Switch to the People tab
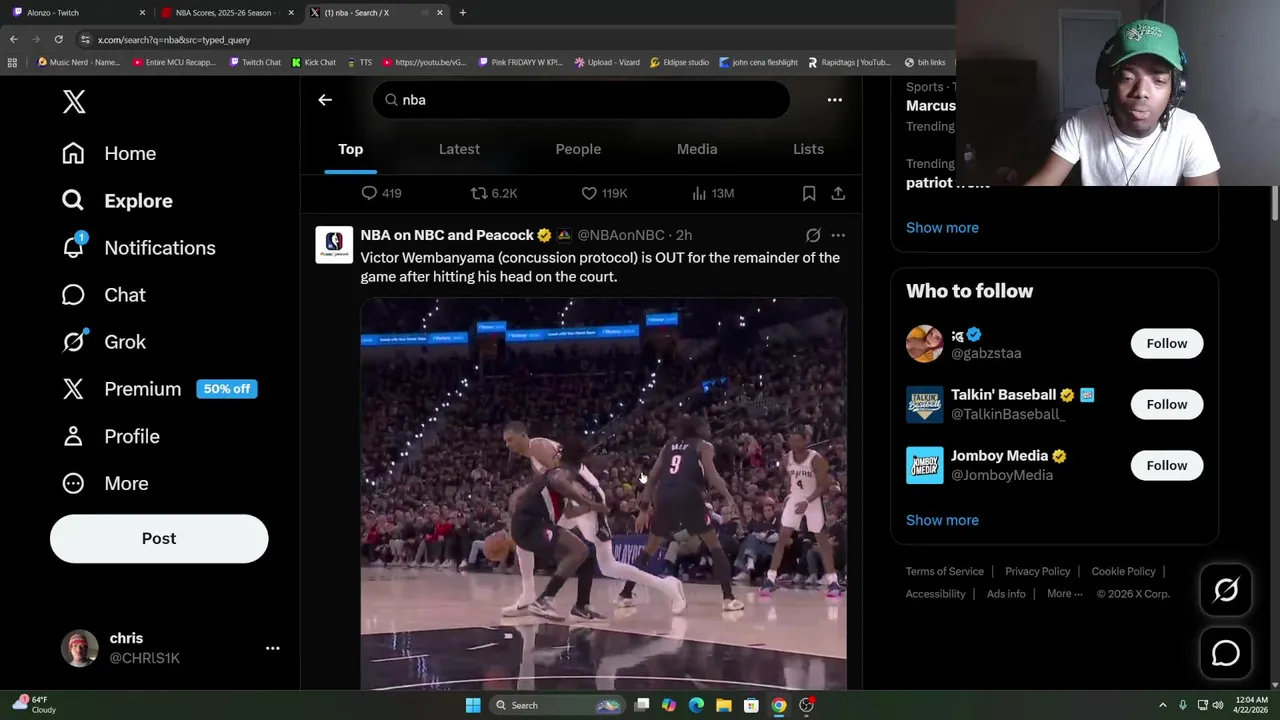The width and height of the screenshot is (1280, 720). 578,149
